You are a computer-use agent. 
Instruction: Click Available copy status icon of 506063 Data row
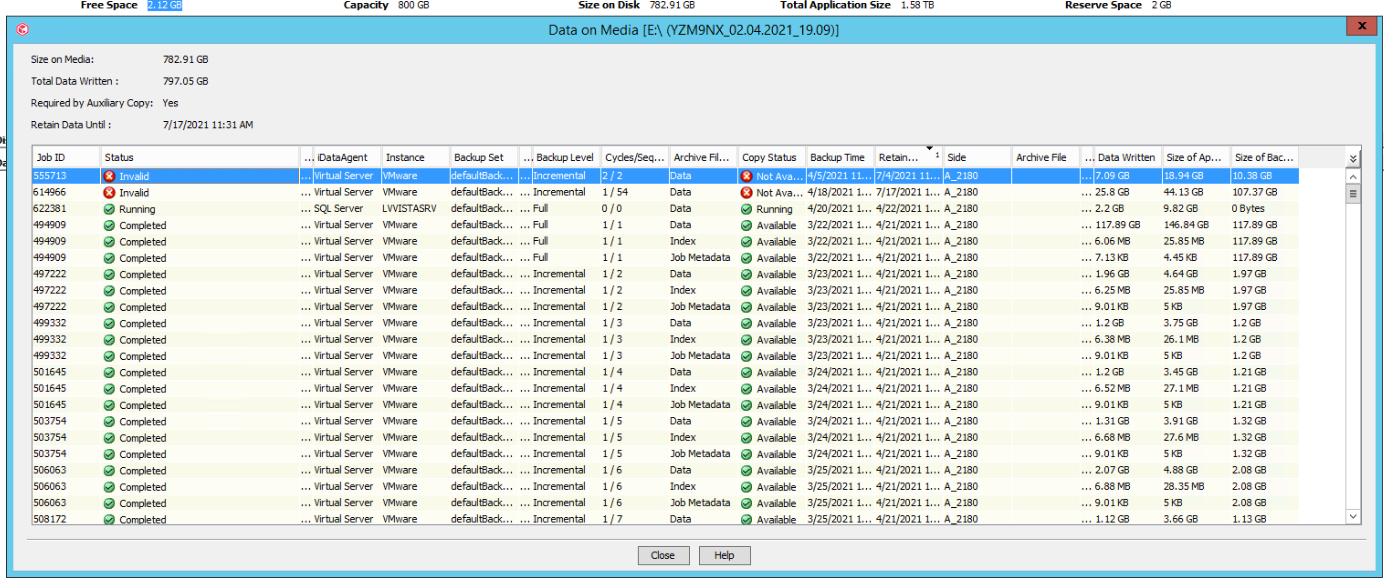(747, 470)
